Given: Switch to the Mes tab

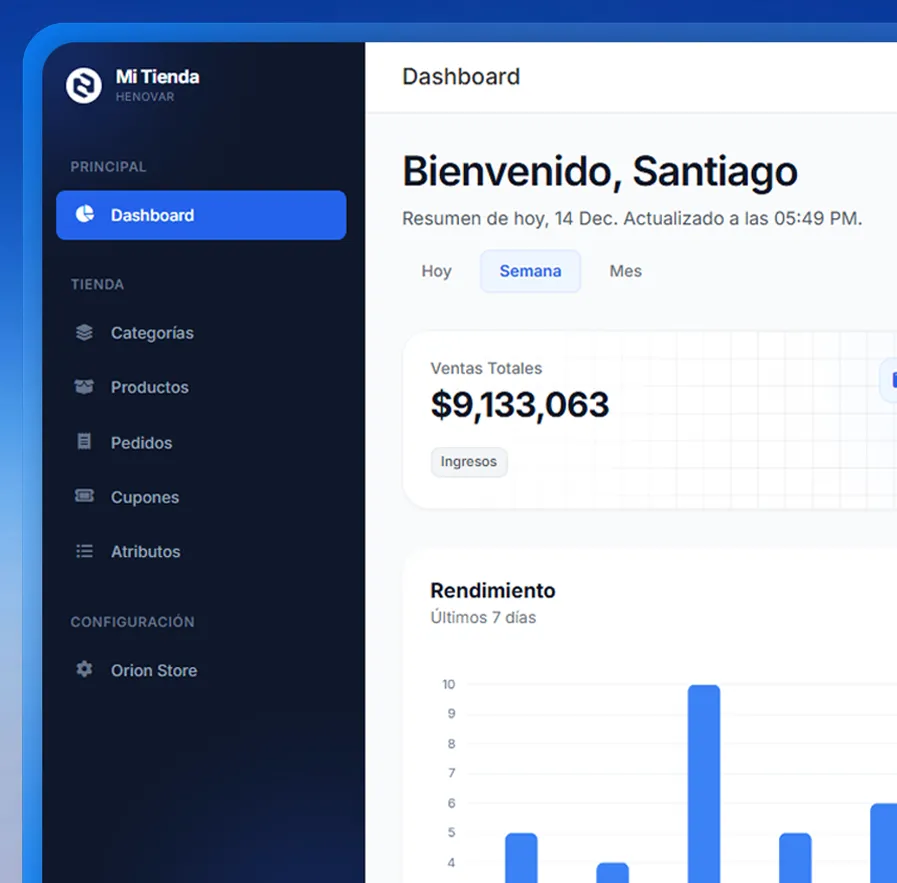Looking at the screenshot, I should pyautogui.click(x=625, y=271).
